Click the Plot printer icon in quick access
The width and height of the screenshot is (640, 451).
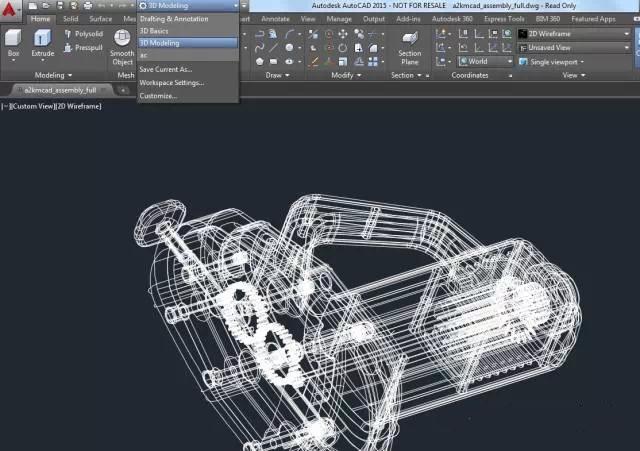pos(88,6)
